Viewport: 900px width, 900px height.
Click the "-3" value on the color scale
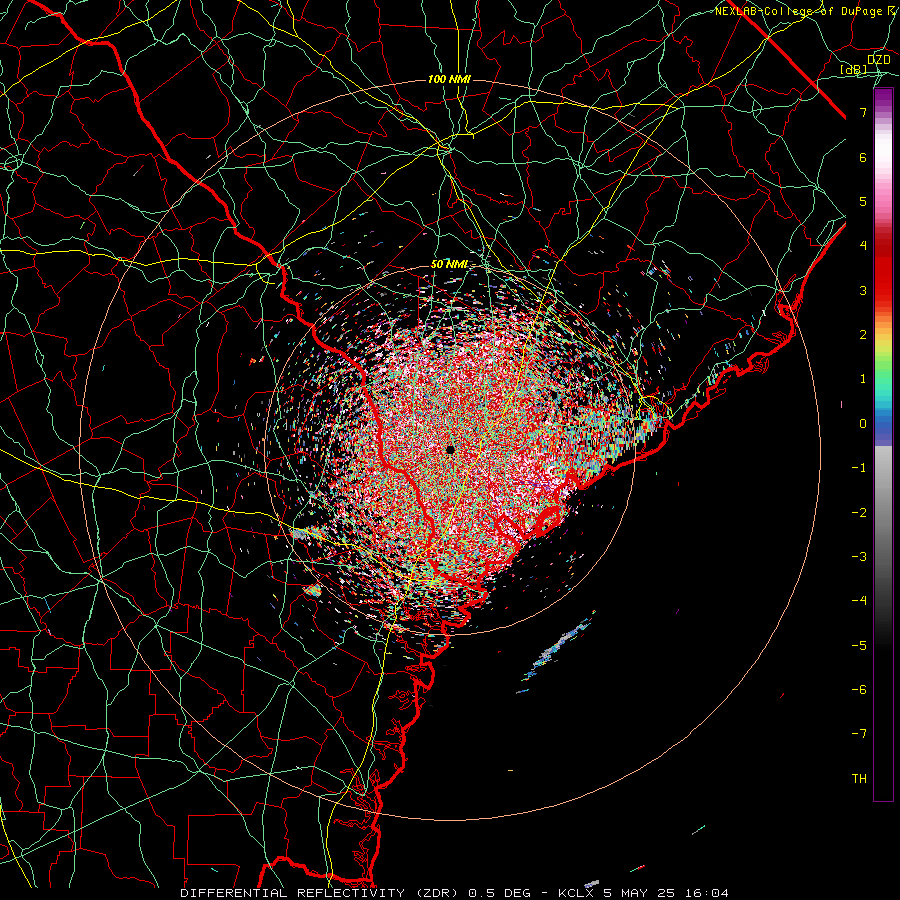[x=859, y=557]
